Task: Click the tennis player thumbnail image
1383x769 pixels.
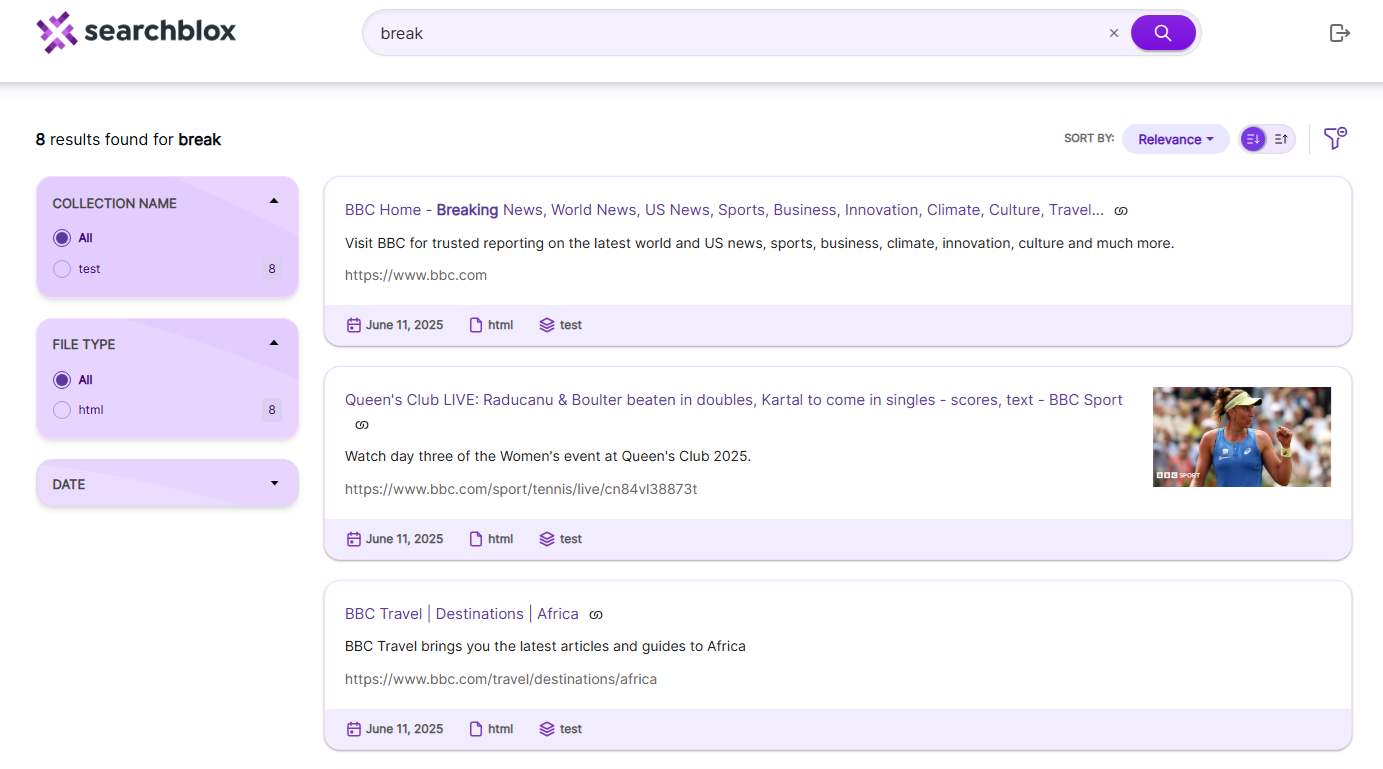Action: point(1242,437)
